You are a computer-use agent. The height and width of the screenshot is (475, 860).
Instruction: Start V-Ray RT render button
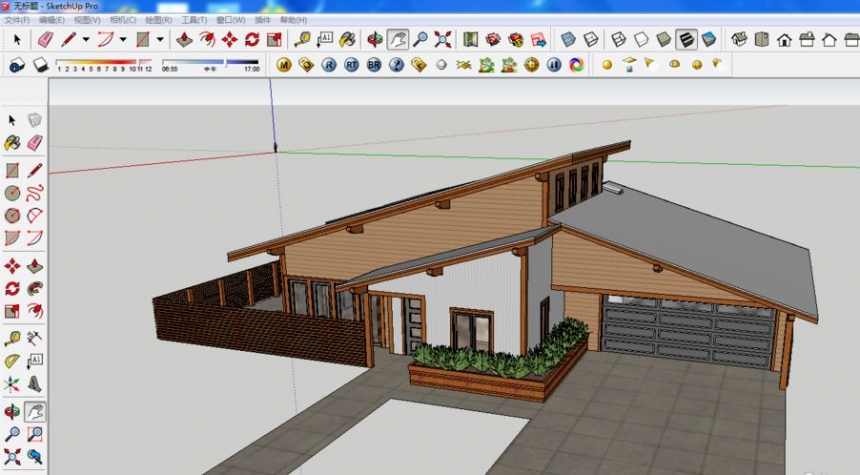point(351,65)
